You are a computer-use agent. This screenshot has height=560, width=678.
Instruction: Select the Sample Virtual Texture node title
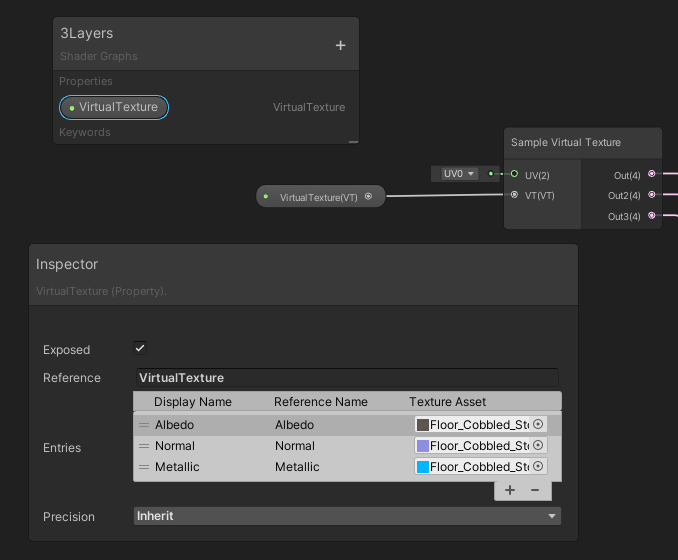coord(566,142)
